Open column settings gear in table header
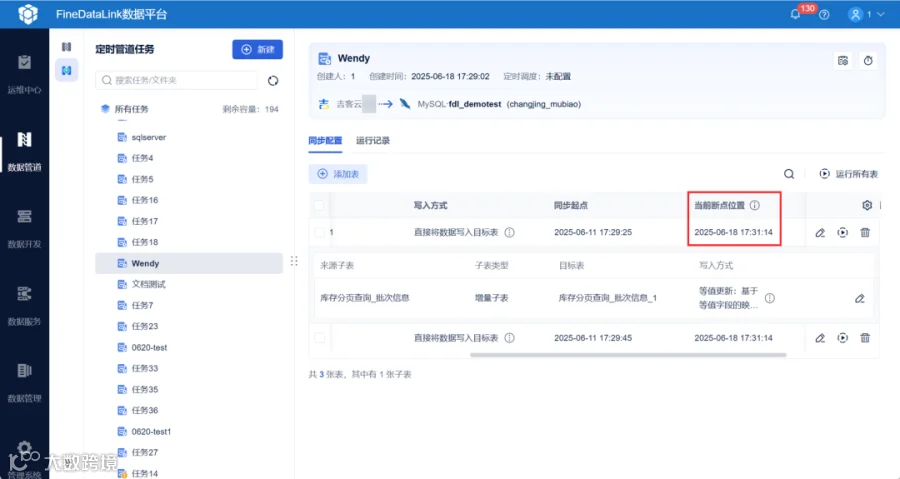Image resolution: width=900 pixels, height=479 pixels. 867,205
